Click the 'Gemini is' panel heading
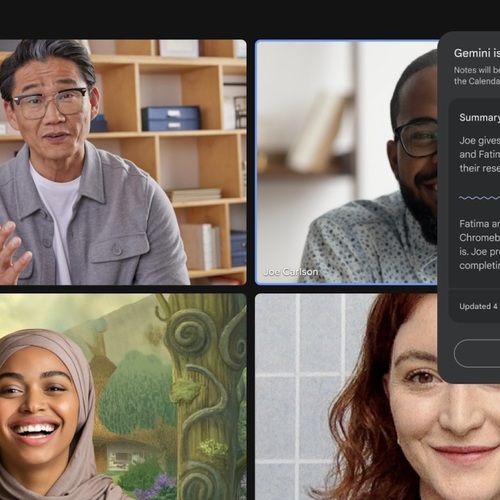The image size is (500, 500). pyautogui.click(x=477, y=53)
